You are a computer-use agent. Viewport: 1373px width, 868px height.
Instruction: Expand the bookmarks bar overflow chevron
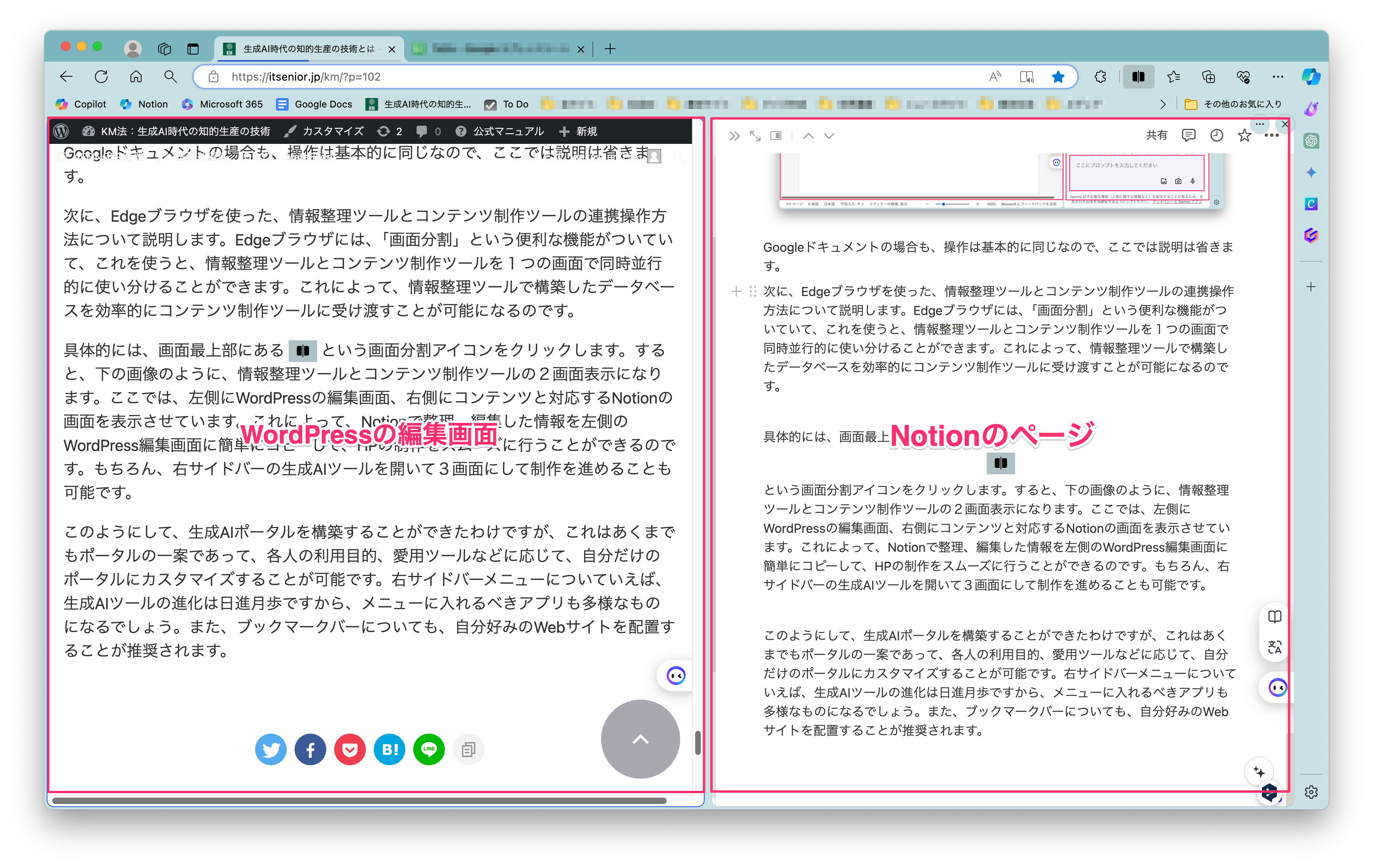tap(1163, 104)
